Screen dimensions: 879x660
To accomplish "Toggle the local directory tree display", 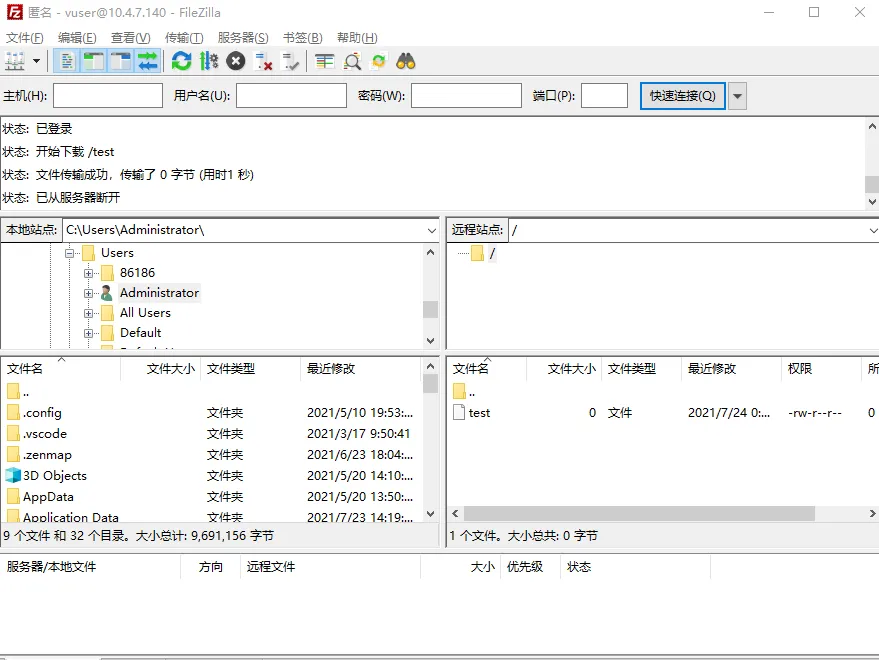I will tap(94, 61).
